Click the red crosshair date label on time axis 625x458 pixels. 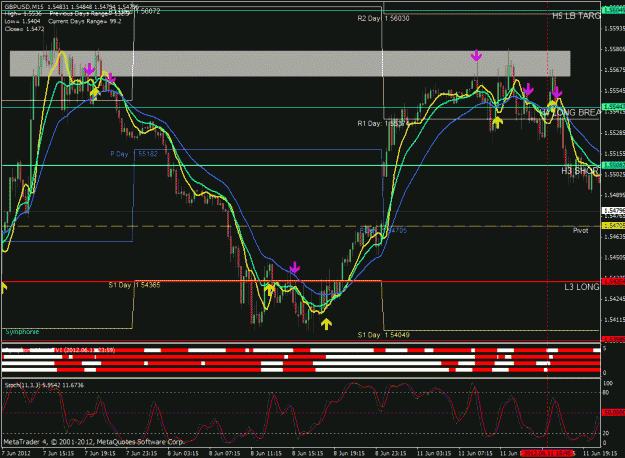coord(547,454)
